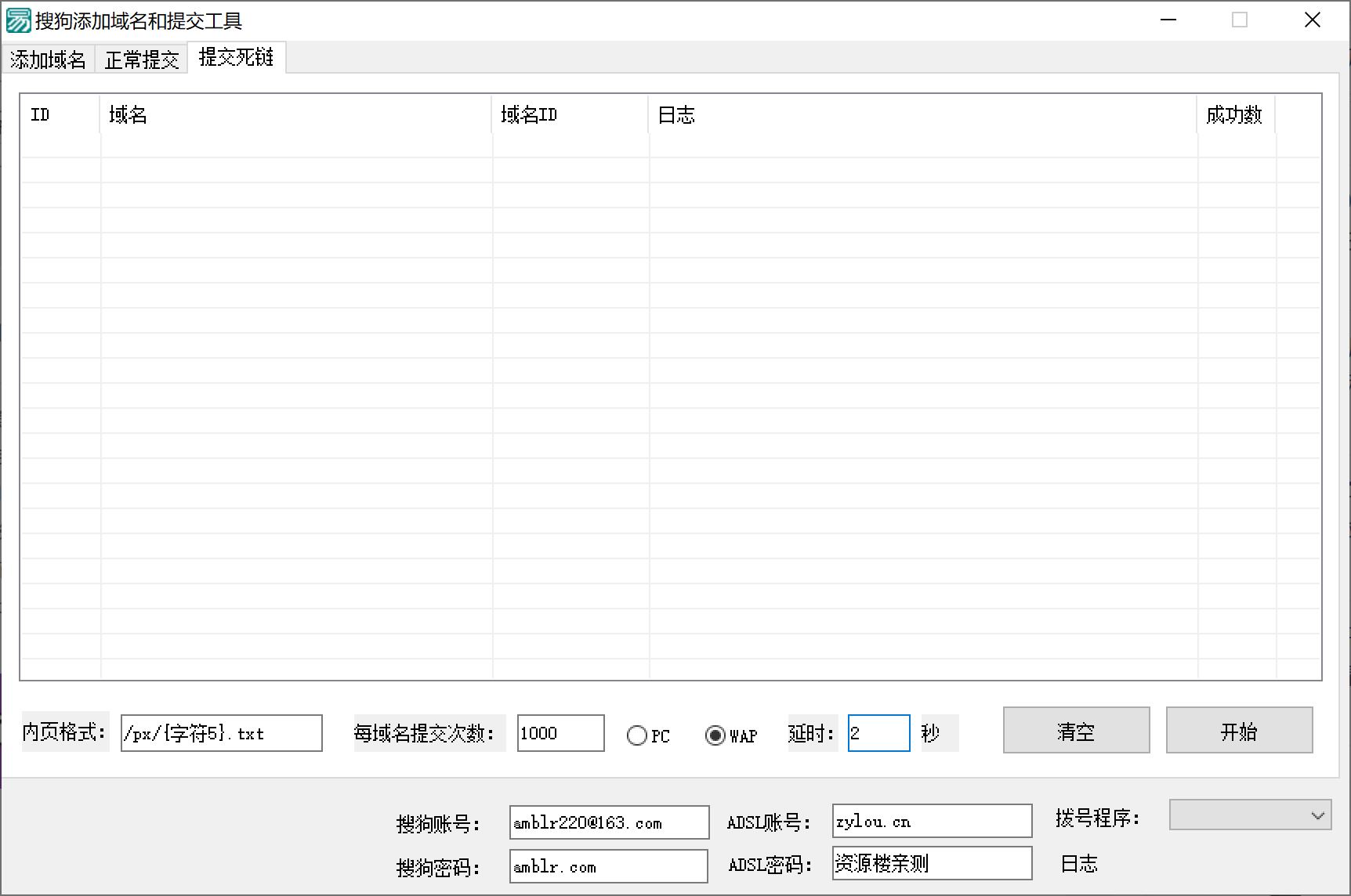Switch to the 添加域名 tab
Viewport: 1351px width, 896px height.
[49, 59]
